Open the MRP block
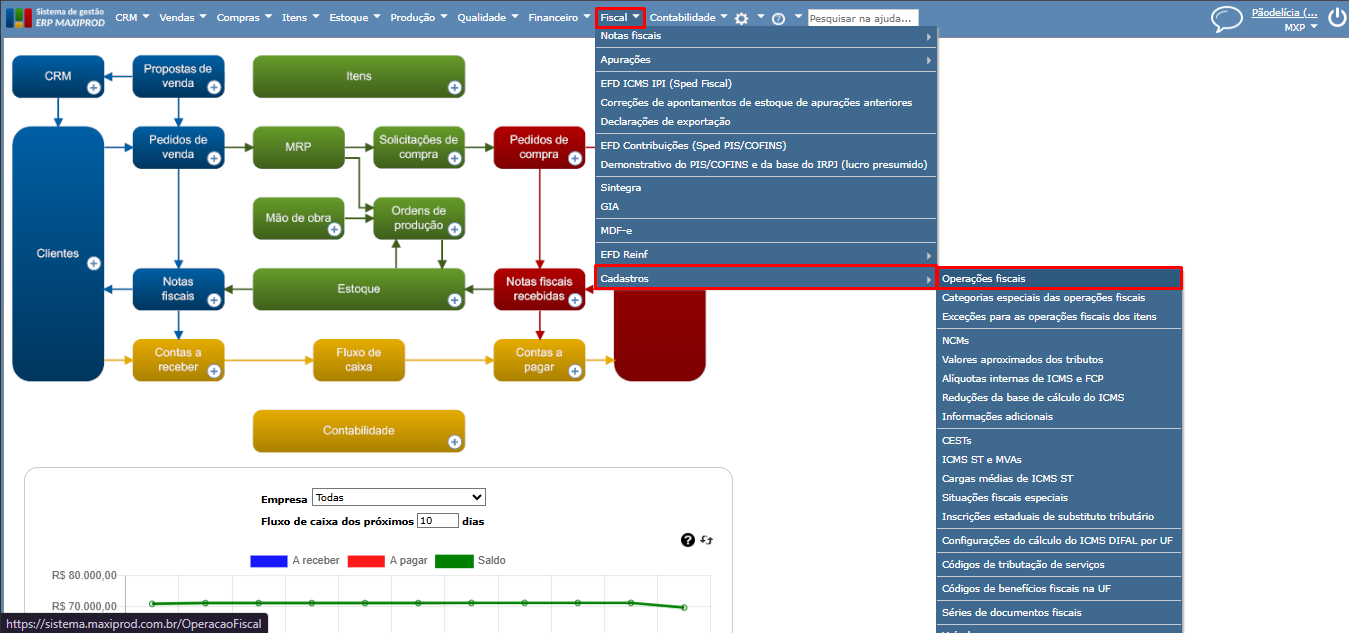This screenshot has height=633, width=1349. click(x=298, y=147)
